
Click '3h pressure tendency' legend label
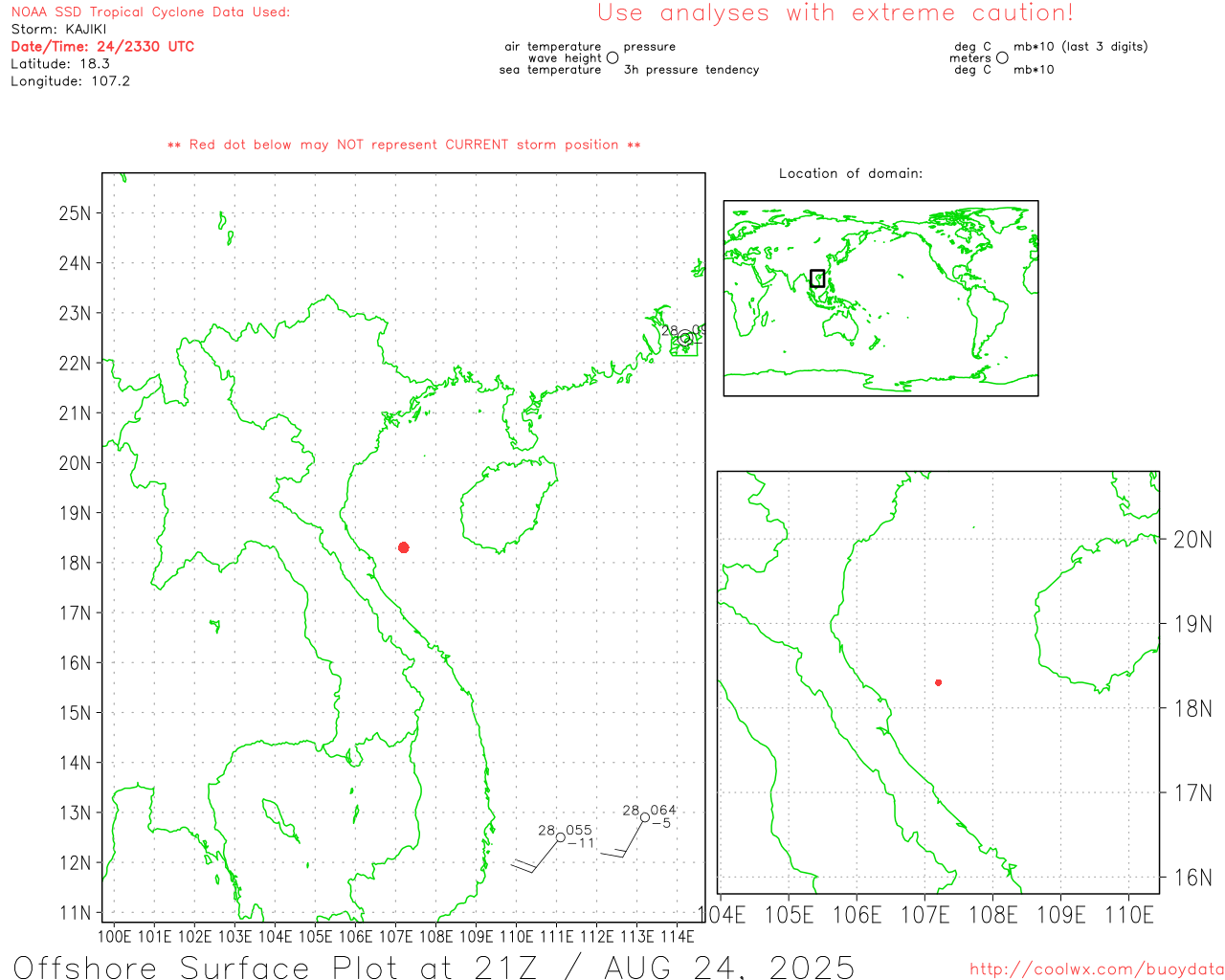pyautogui.click(x=691, y=70)
